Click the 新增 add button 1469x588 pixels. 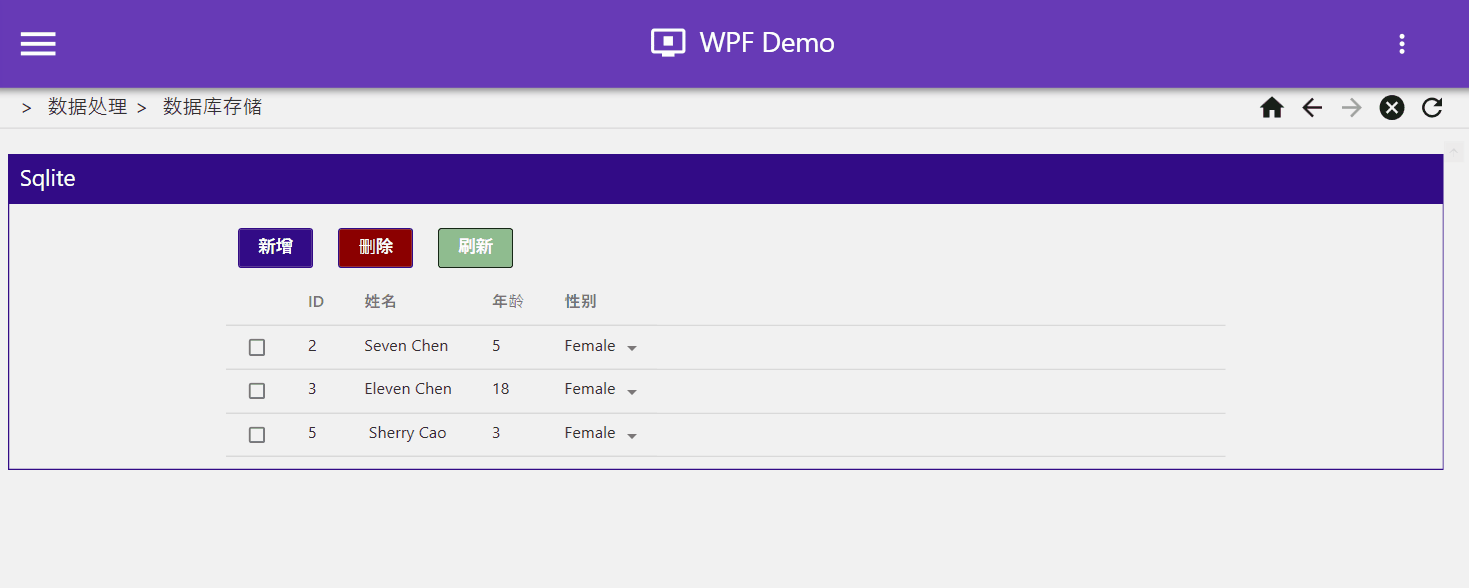pyautogui.click(x=275, y=248)
